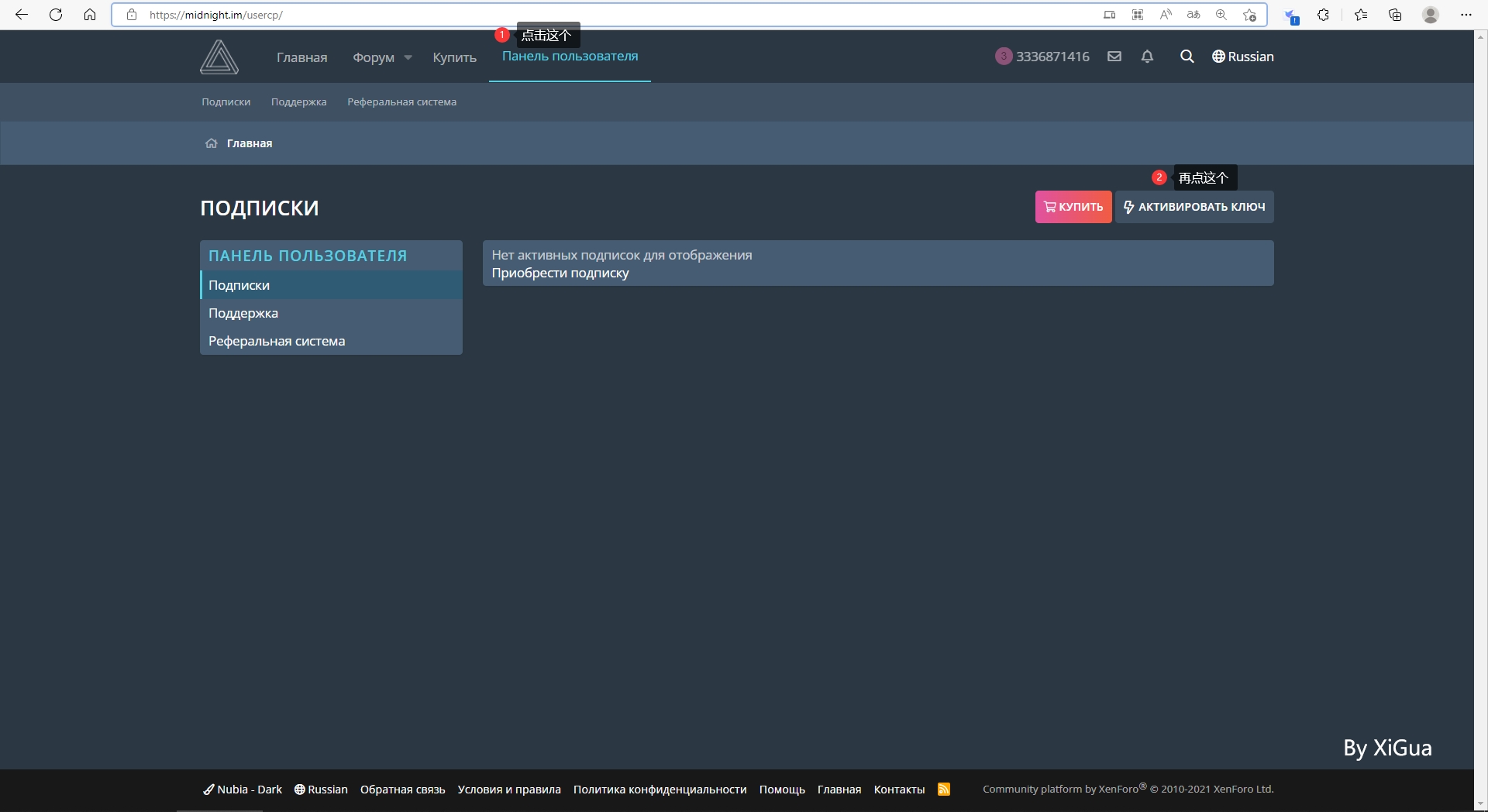Open Реферальная система in the sidebar
This screenshot has width=1488, height=812.
coord(277,341)
